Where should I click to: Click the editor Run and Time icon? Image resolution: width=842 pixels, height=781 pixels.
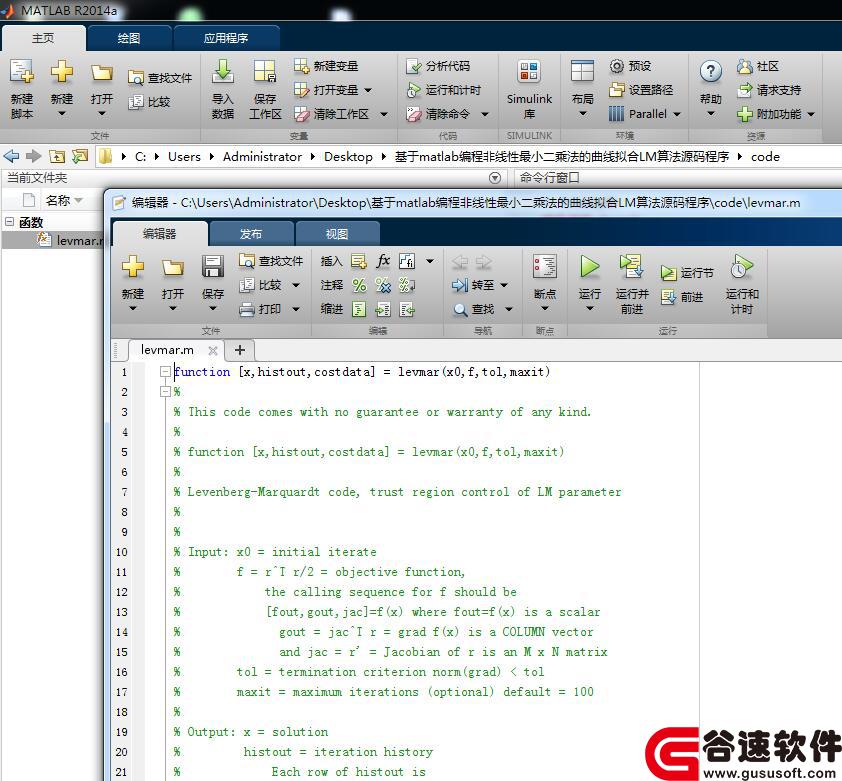coord(741,266)
